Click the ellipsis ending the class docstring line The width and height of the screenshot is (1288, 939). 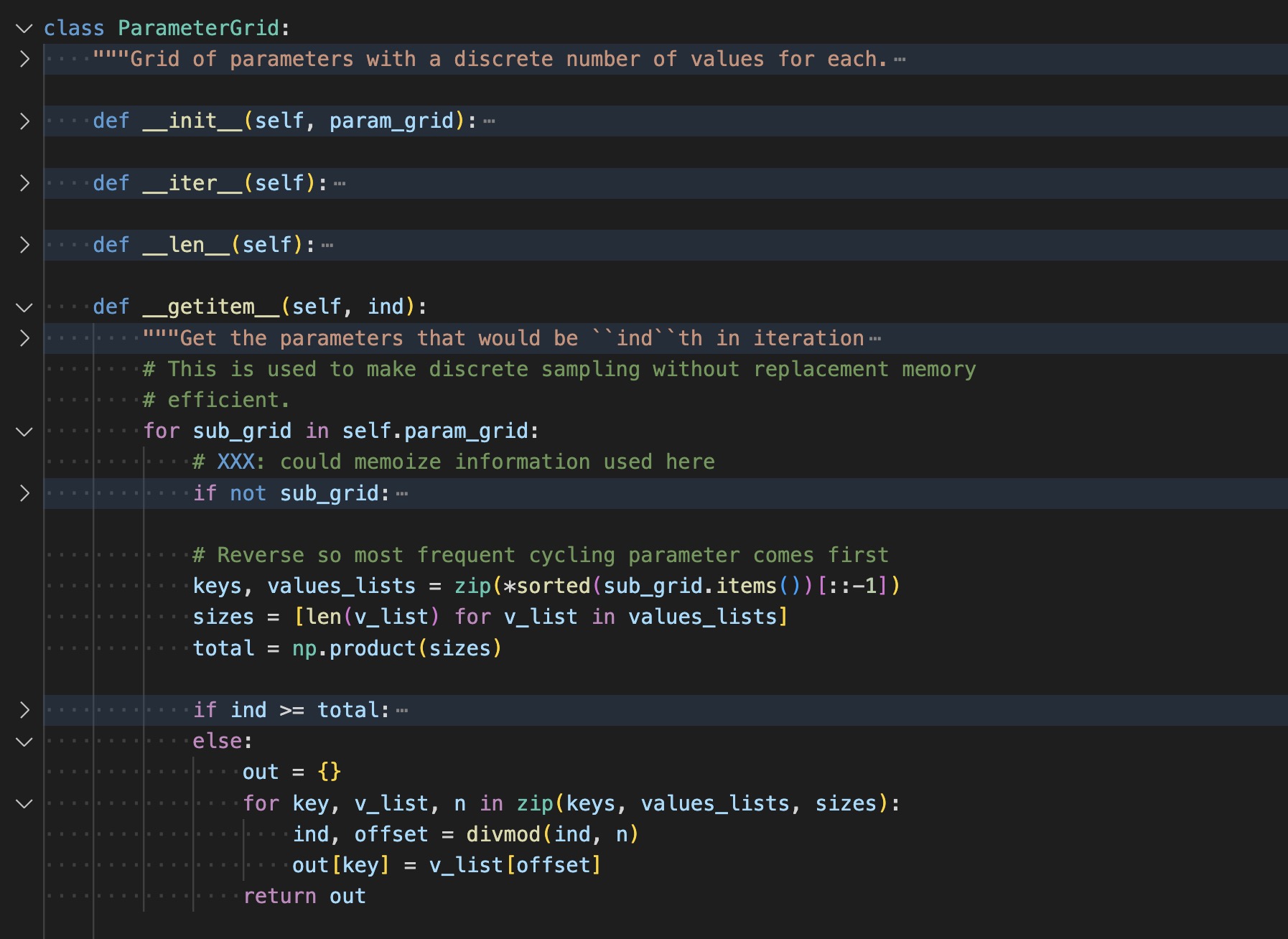pyautogui.click(x=900, y=60)
